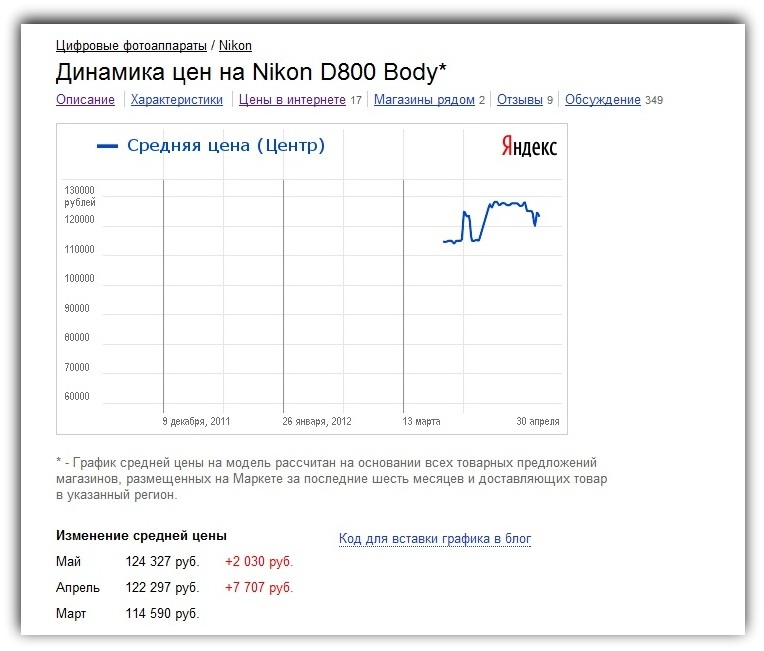Open the Цены в интернете tab

[292, 99]
